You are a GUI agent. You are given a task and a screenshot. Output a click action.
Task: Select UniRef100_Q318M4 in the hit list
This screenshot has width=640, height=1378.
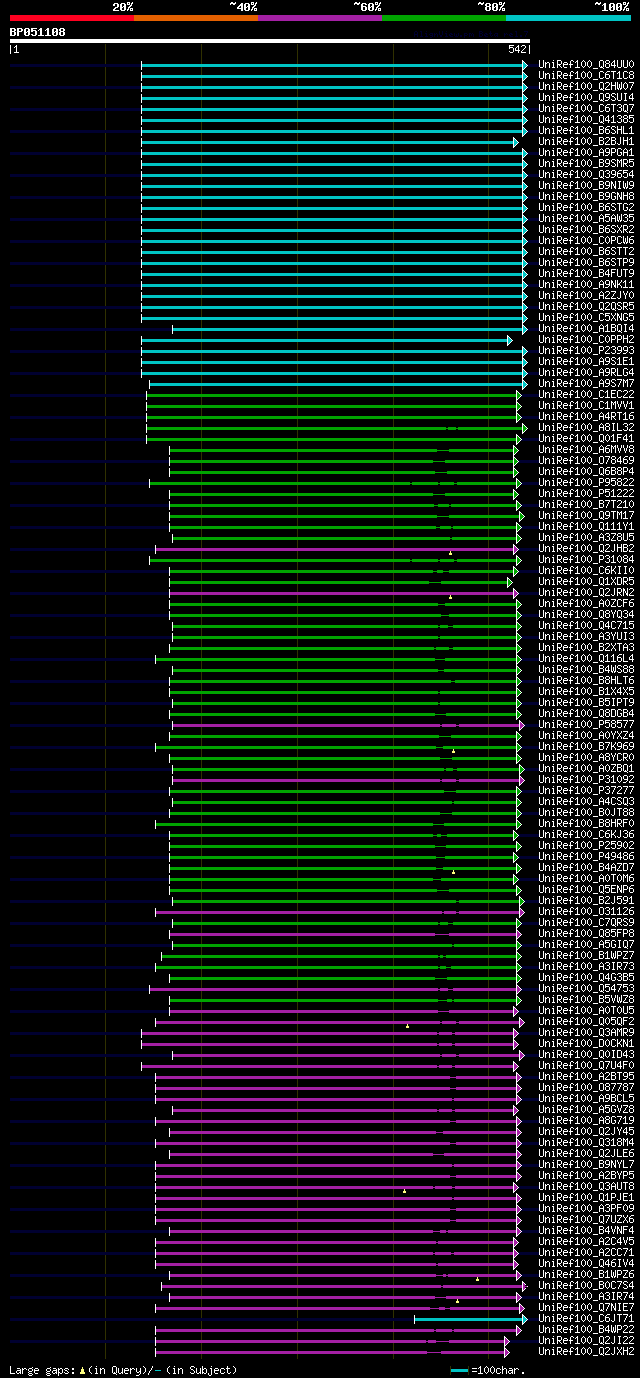(586, 1142)
